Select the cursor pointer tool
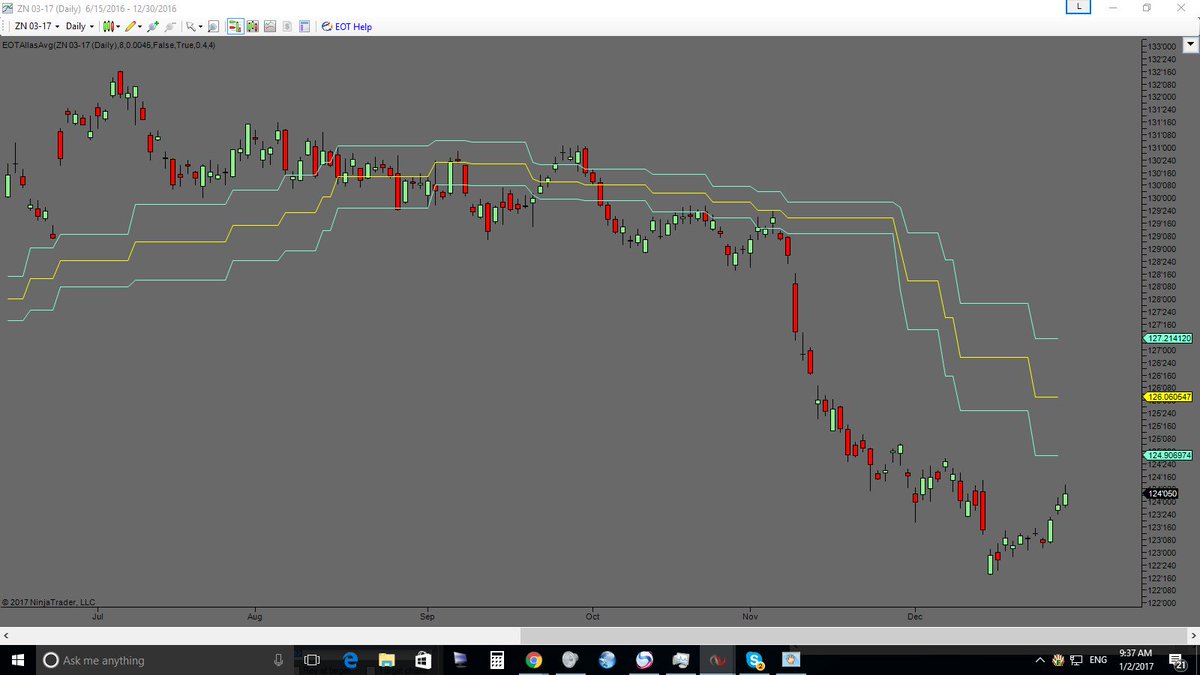Viewport: 1200px width, 675px height. [190, 26]
